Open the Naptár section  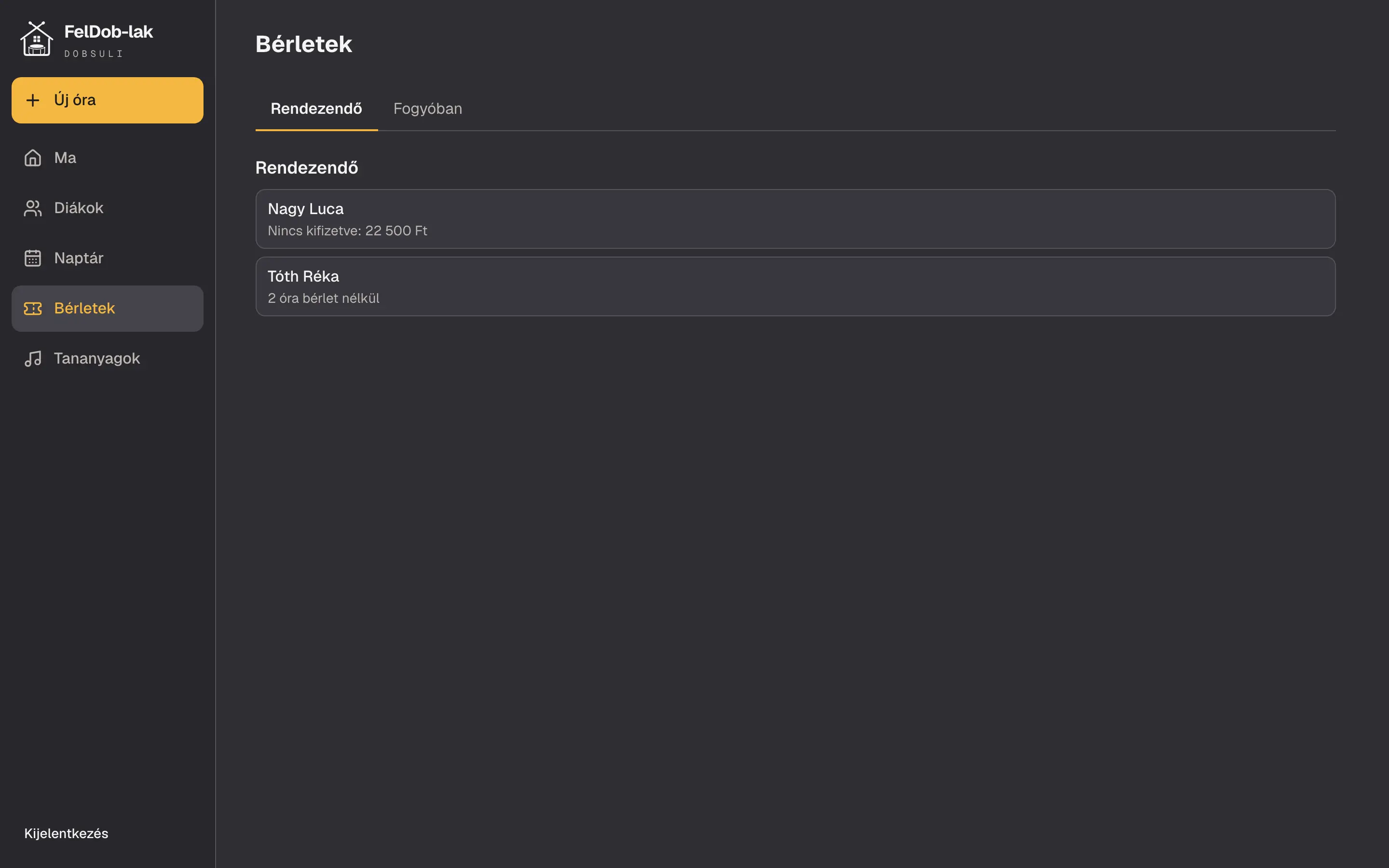[x=108, y=258]
